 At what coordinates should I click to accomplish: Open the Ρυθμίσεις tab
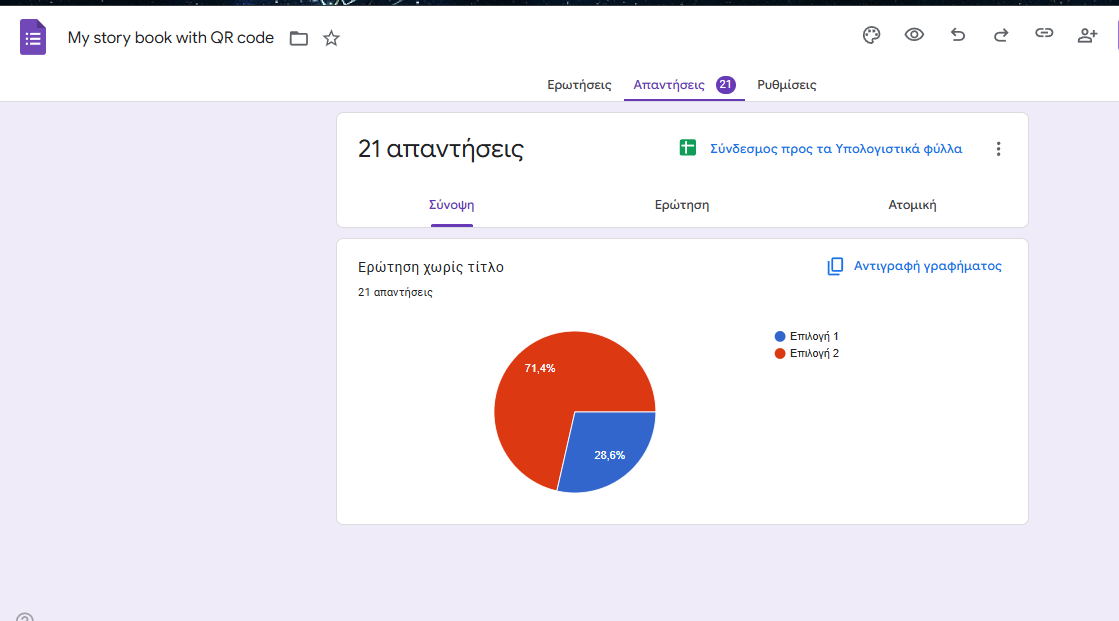pyautogui.click(x=786, y=85)
